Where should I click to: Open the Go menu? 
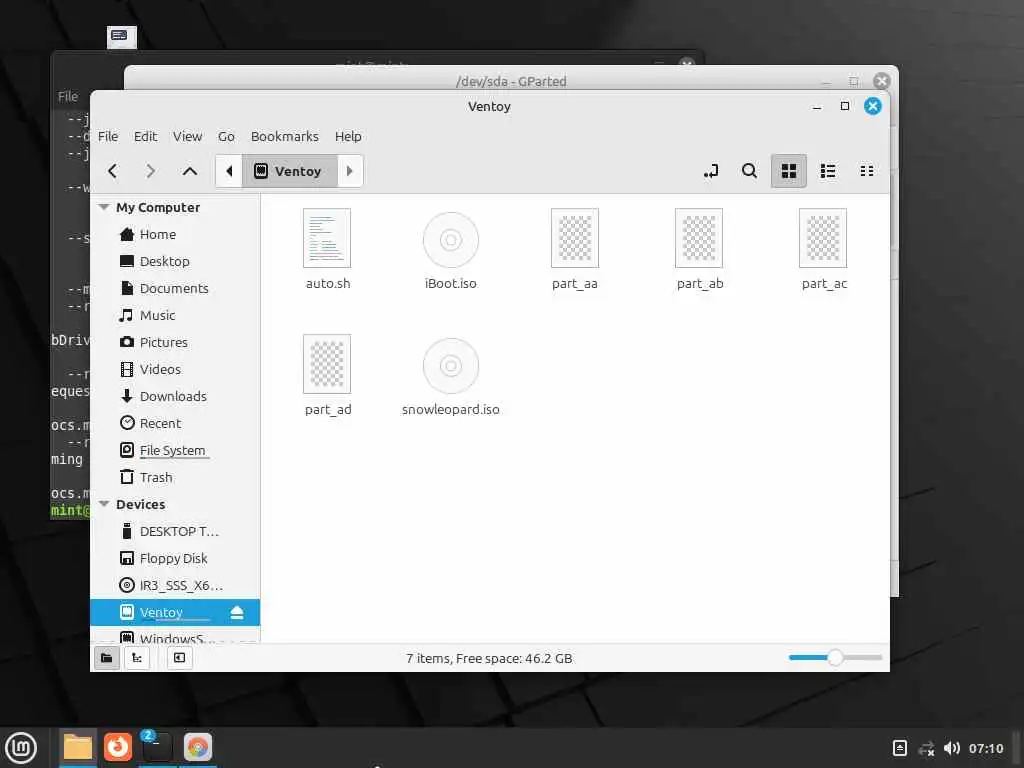pyautogui.click(x=226, y=136)
